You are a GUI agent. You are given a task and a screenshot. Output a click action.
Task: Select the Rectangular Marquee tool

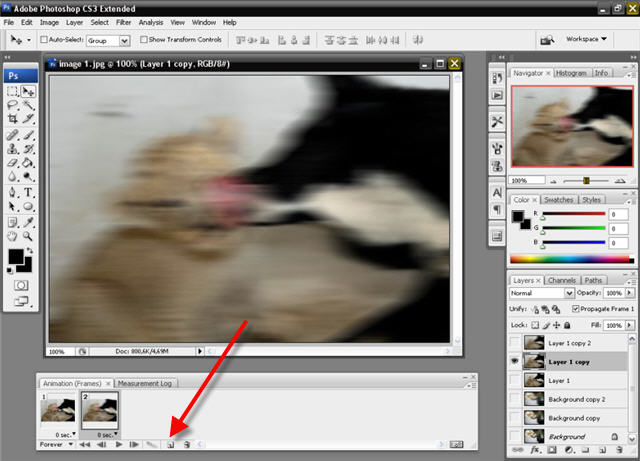12,91
